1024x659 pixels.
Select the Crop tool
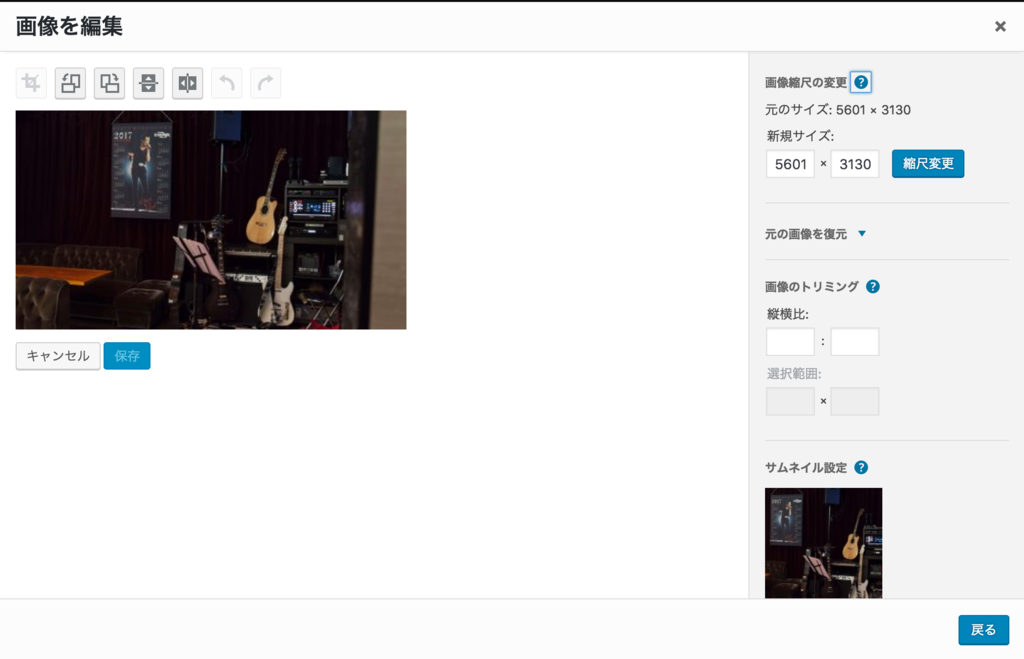coord(30,83)
